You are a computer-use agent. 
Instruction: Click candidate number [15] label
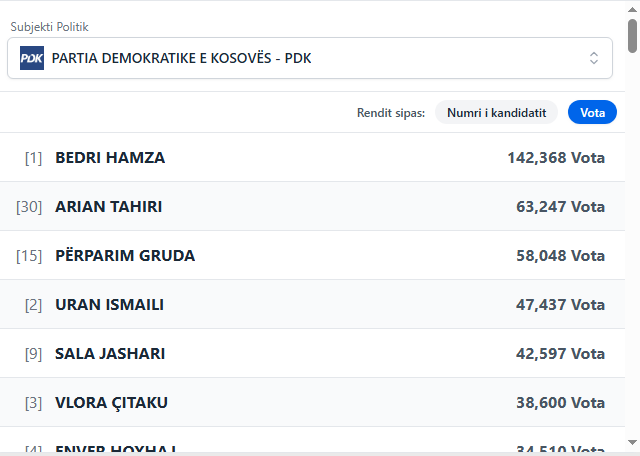click(29, 255)
